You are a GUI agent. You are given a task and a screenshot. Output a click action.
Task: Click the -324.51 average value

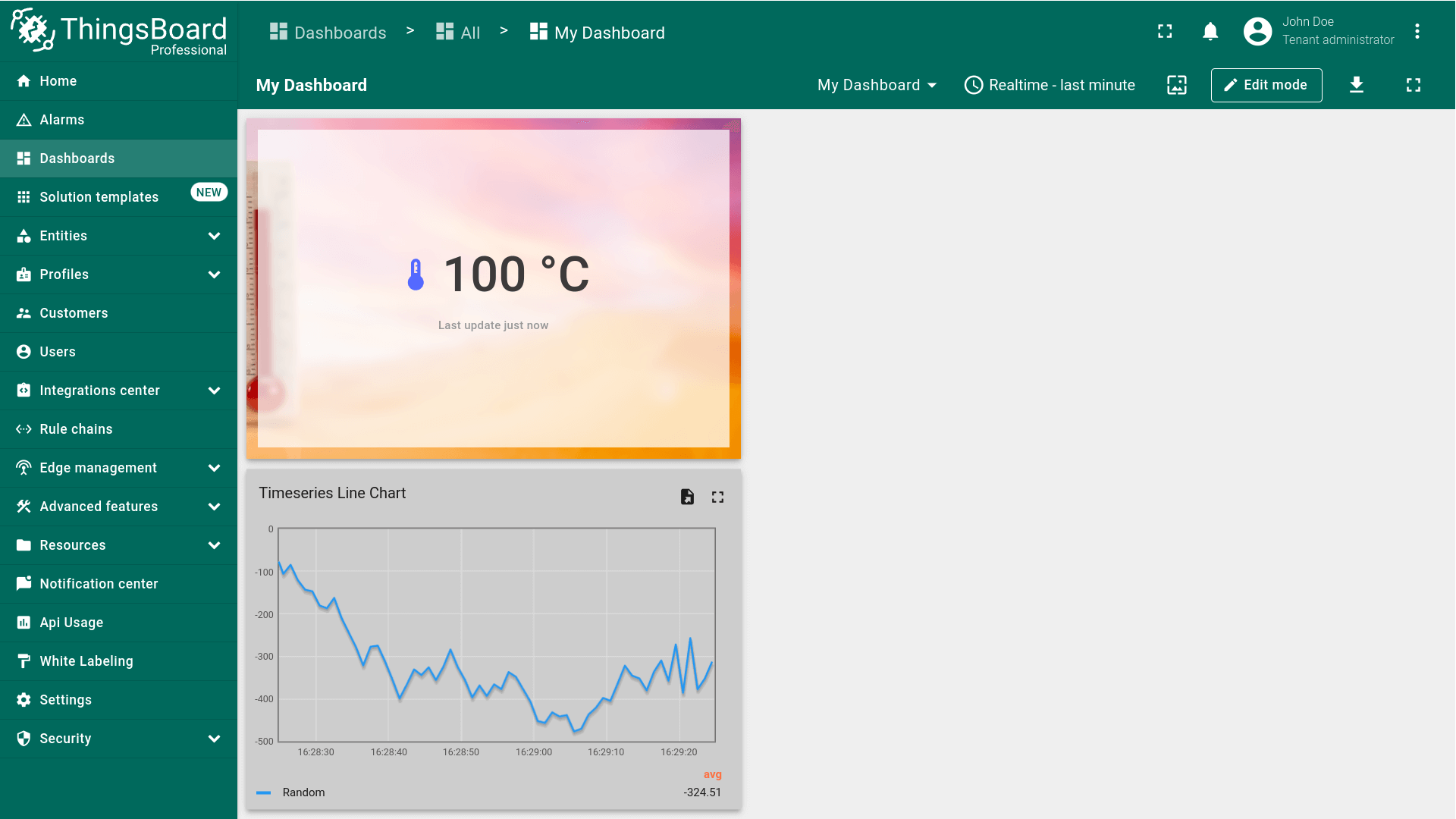(702, 792)
